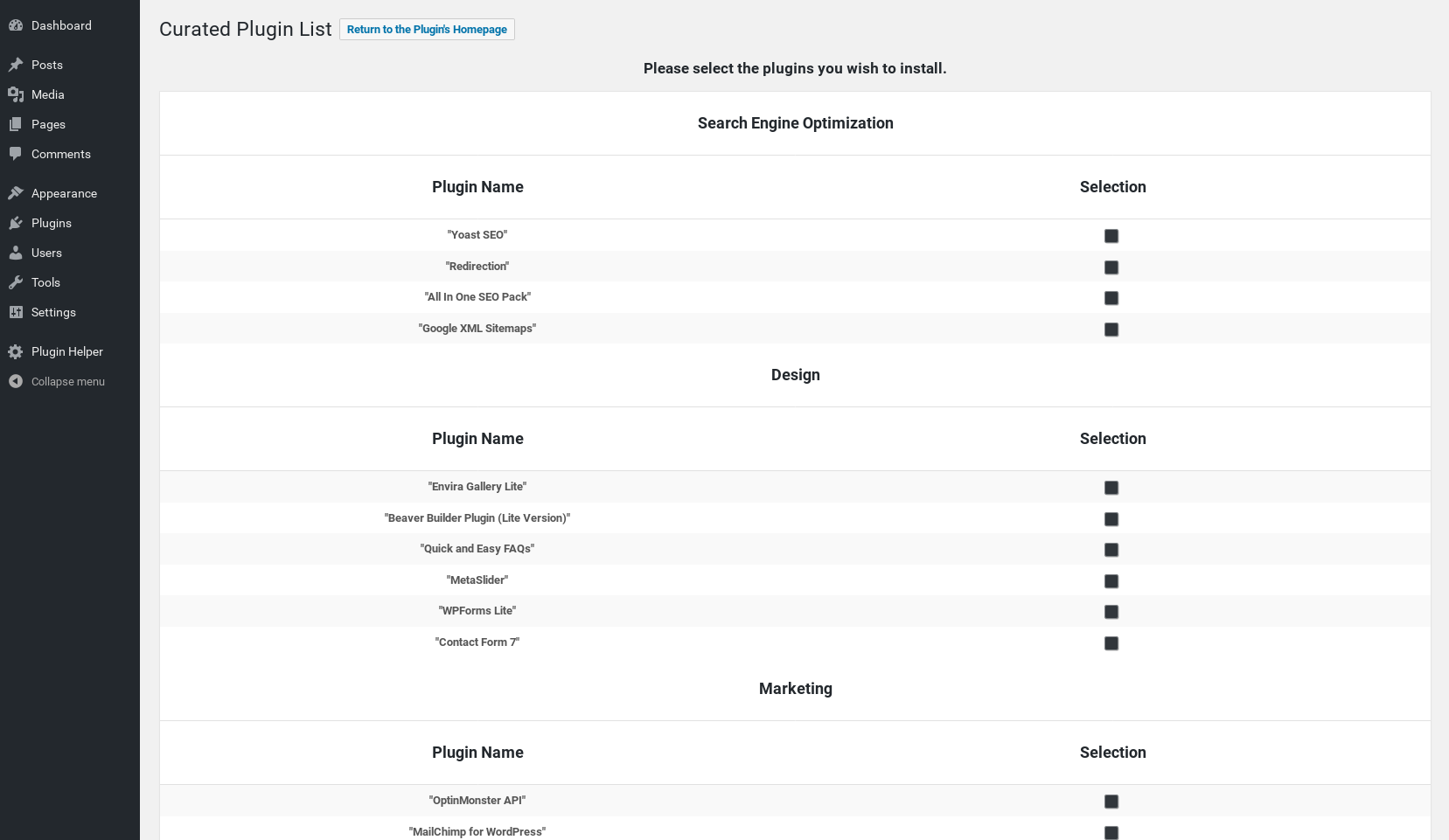Image resolution: width=1449 pixels, height=840 pixels.
Task: Click the Design section heading
Action: pyautogui.click(x=796, y=375)
